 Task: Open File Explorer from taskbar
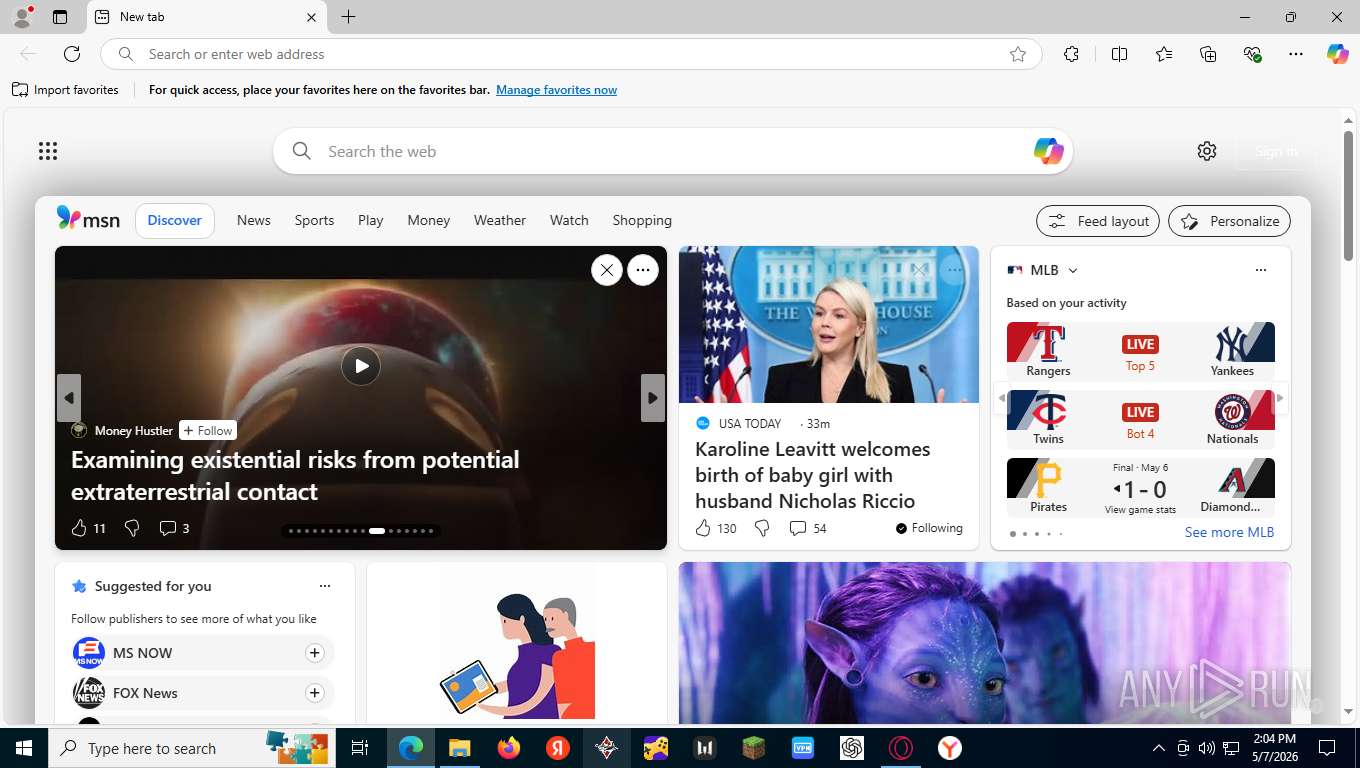tap(460, 748)
